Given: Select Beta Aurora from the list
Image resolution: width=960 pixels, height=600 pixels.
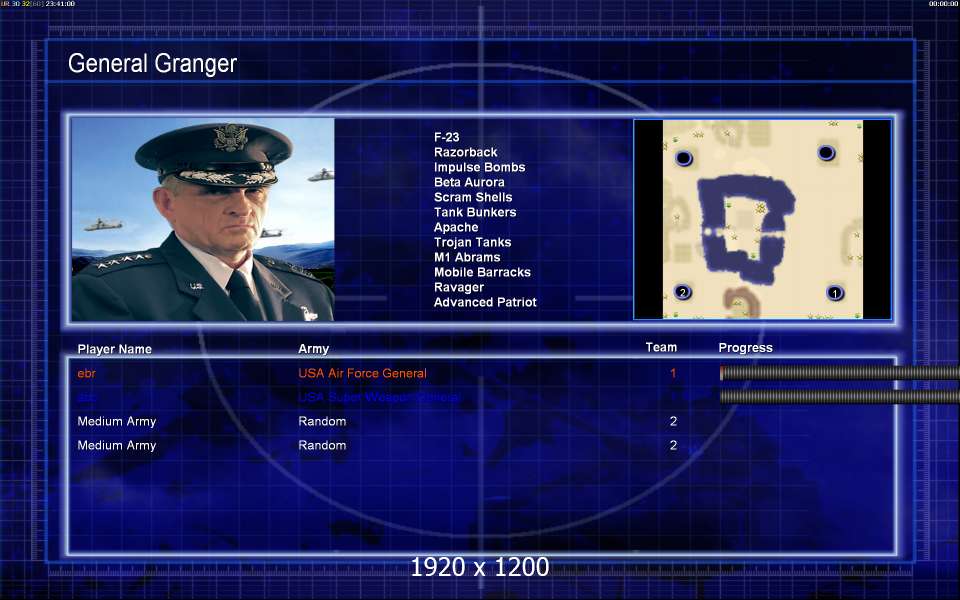Looking at the screenshot, I should 469,182.
